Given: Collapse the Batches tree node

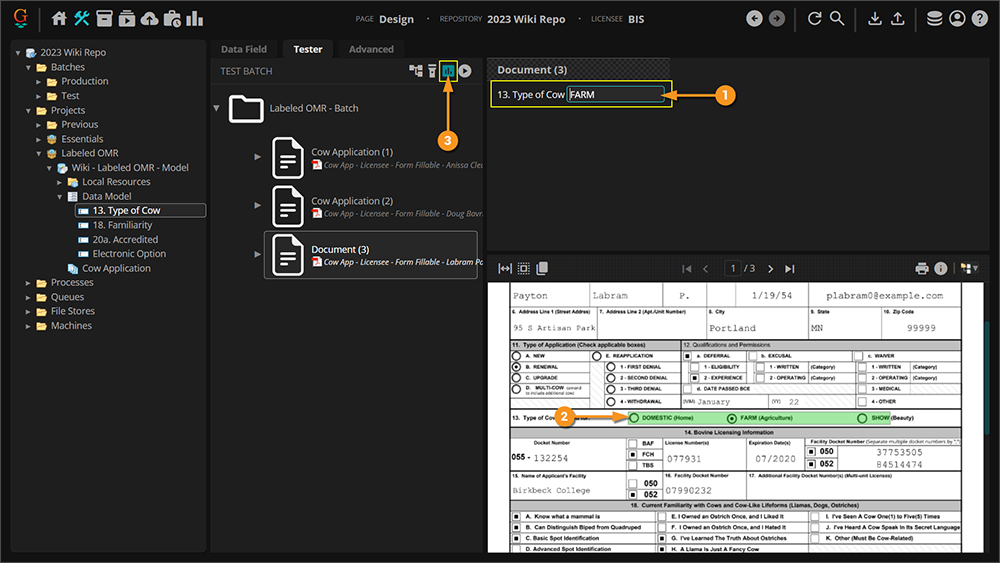Looking at the screenshot, I should 28,67.
